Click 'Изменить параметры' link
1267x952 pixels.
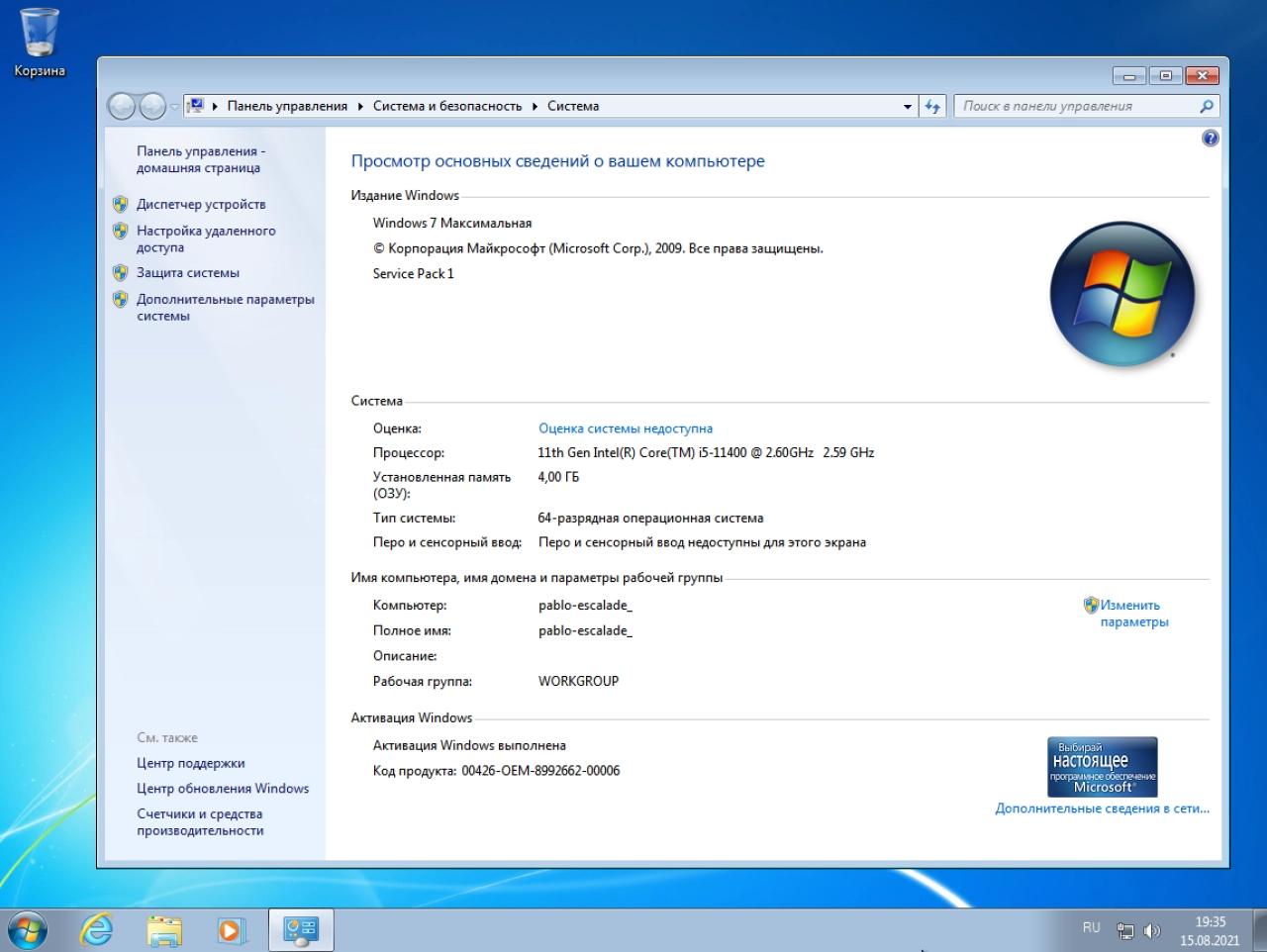coord(1133,614)
